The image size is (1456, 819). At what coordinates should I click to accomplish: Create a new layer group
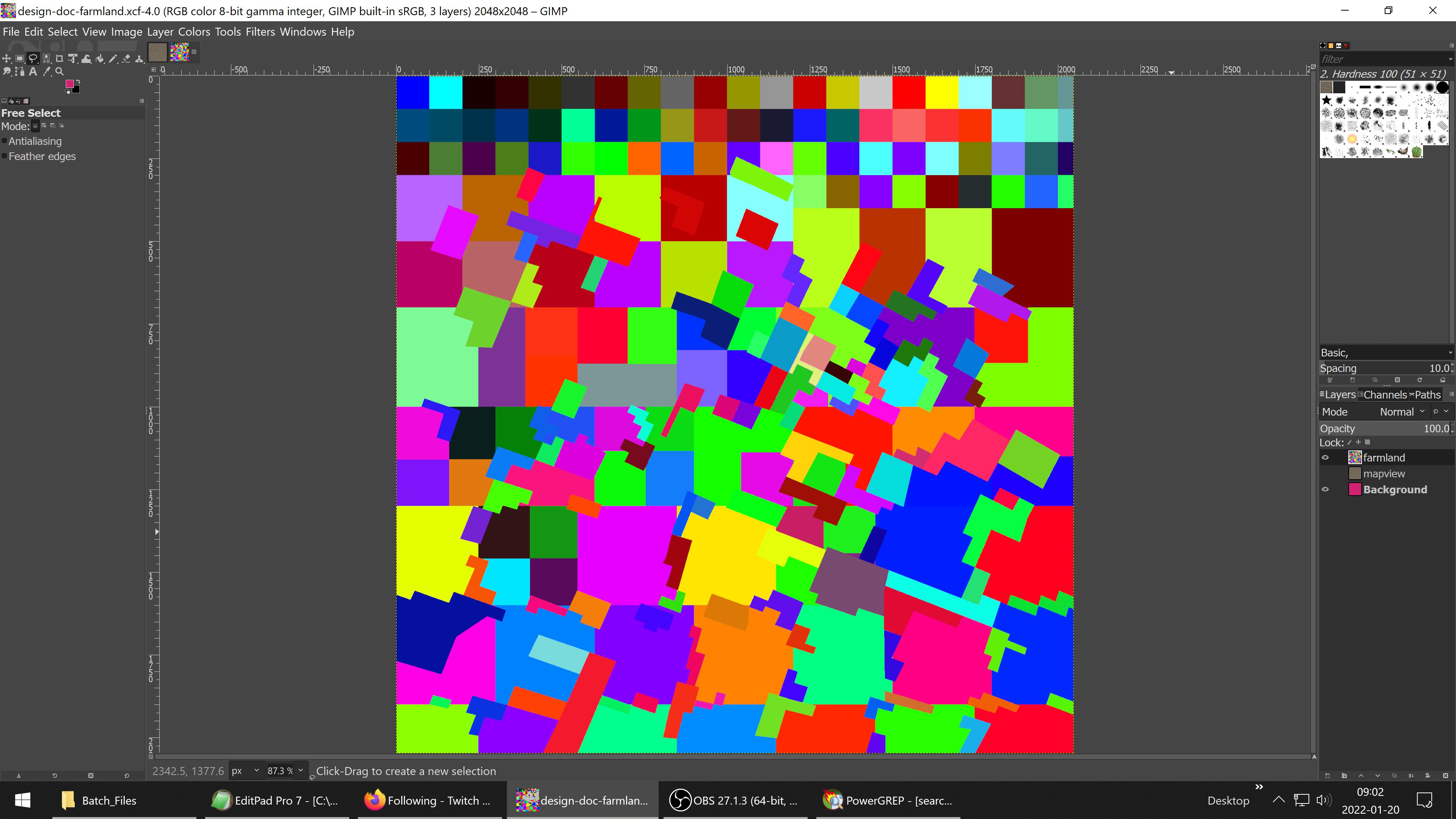click(x=1344, y=775)
